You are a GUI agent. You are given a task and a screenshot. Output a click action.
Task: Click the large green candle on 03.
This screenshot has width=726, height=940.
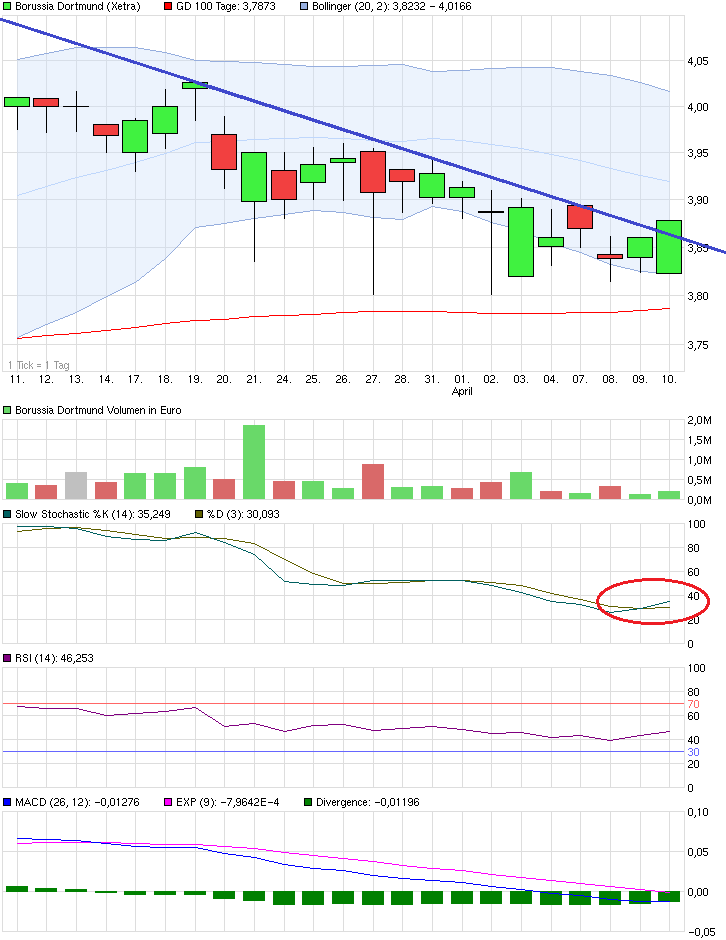click(521, 242)
